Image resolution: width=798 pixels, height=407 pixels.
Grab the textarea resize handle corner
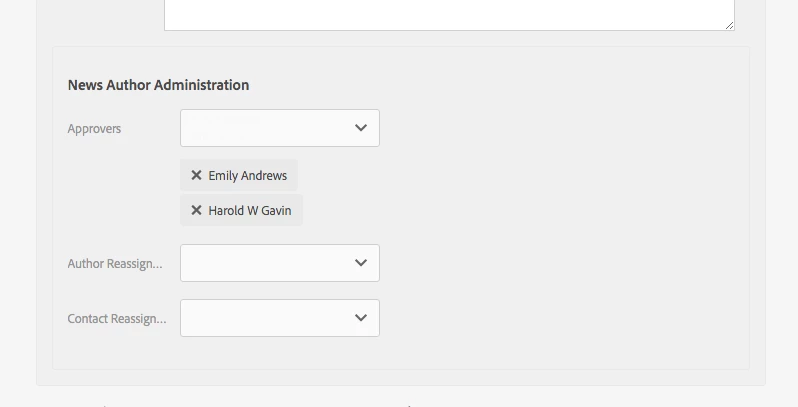pyautogui.click(x=729, y=24)
